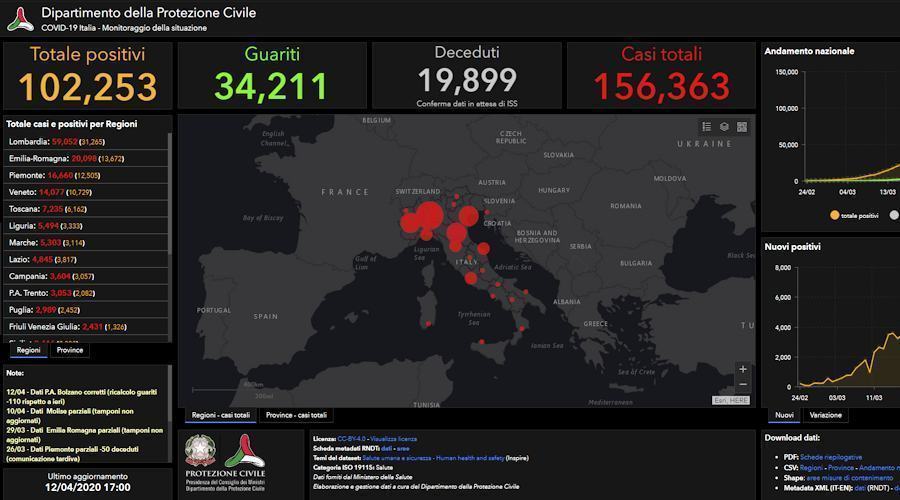The height and width of the screenshot is (500, 900).
Task: Select the Marche row
Action: pos(86,243)
